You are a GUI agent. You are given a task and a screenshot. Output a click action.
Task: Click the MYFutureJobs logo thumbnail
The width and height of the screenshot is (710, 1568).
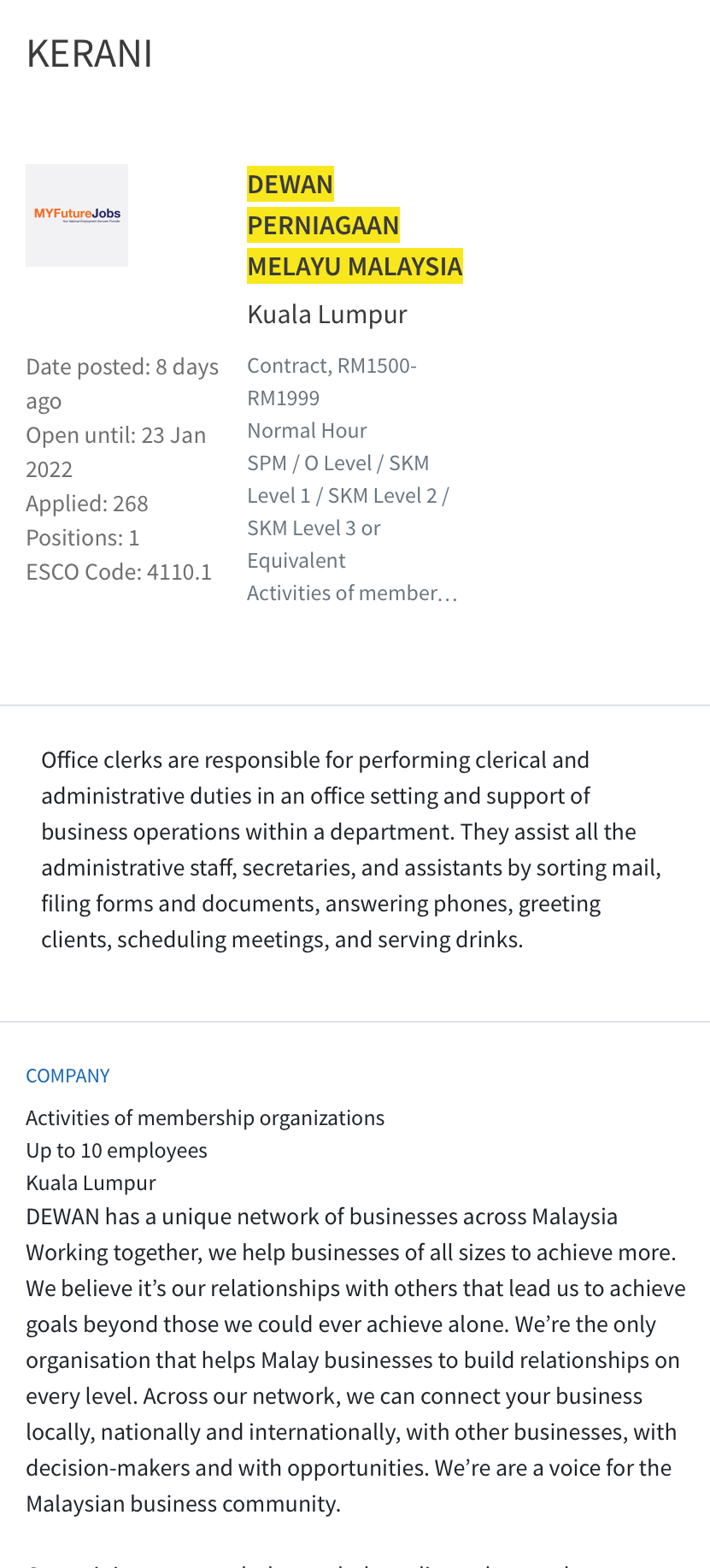77,215
